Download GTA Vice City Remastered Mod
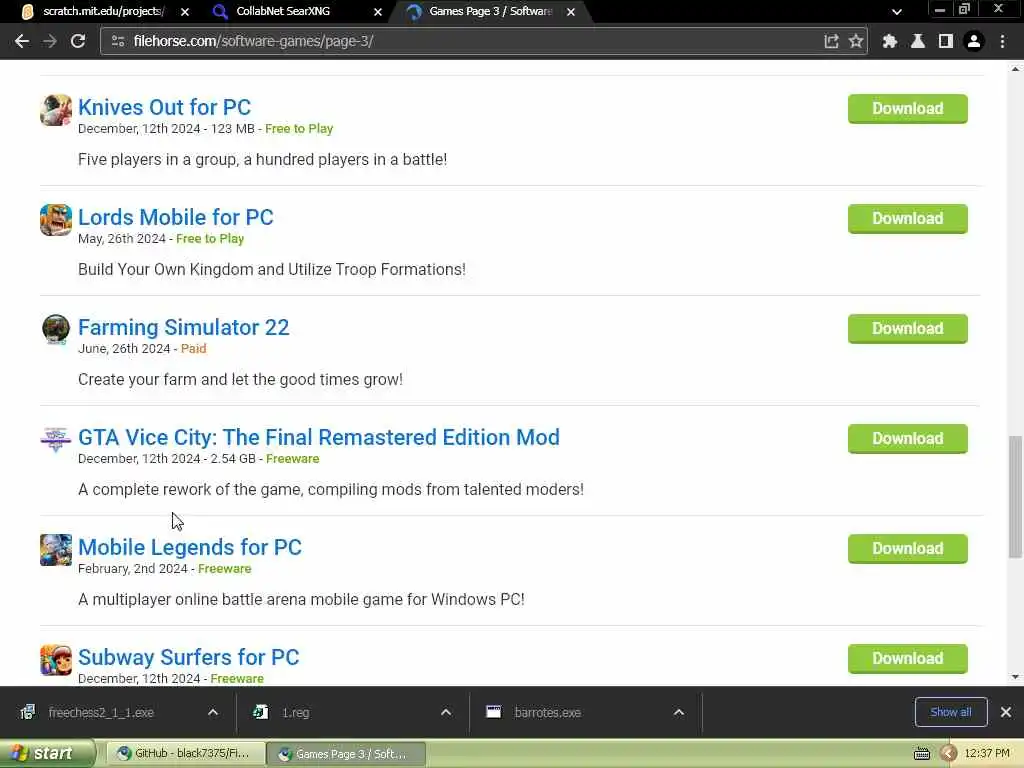 [908, 438]
